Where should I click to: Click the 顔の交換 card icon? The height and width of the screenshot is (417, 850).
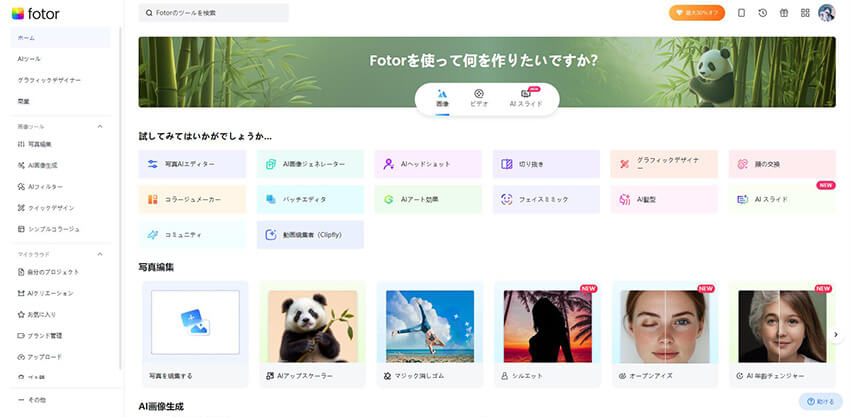743,164
